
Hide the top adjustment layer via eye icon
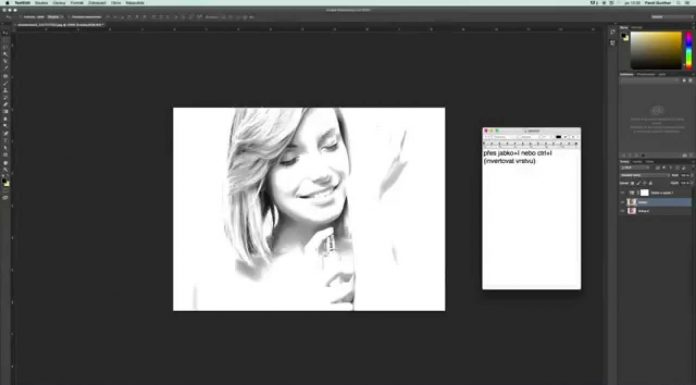[622, 193]
